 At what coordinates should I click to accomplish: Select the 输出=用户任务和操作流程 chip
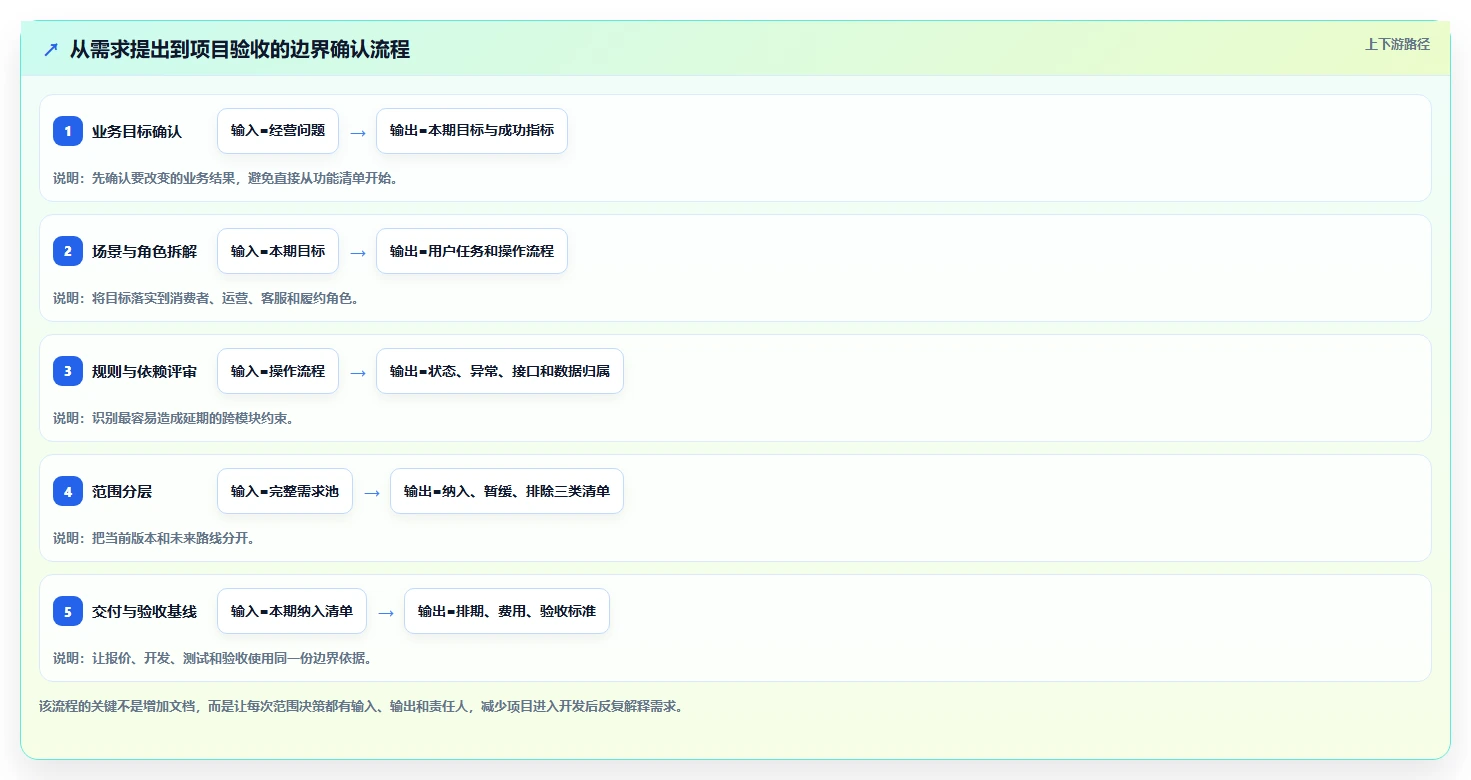[x=472, y=251]
